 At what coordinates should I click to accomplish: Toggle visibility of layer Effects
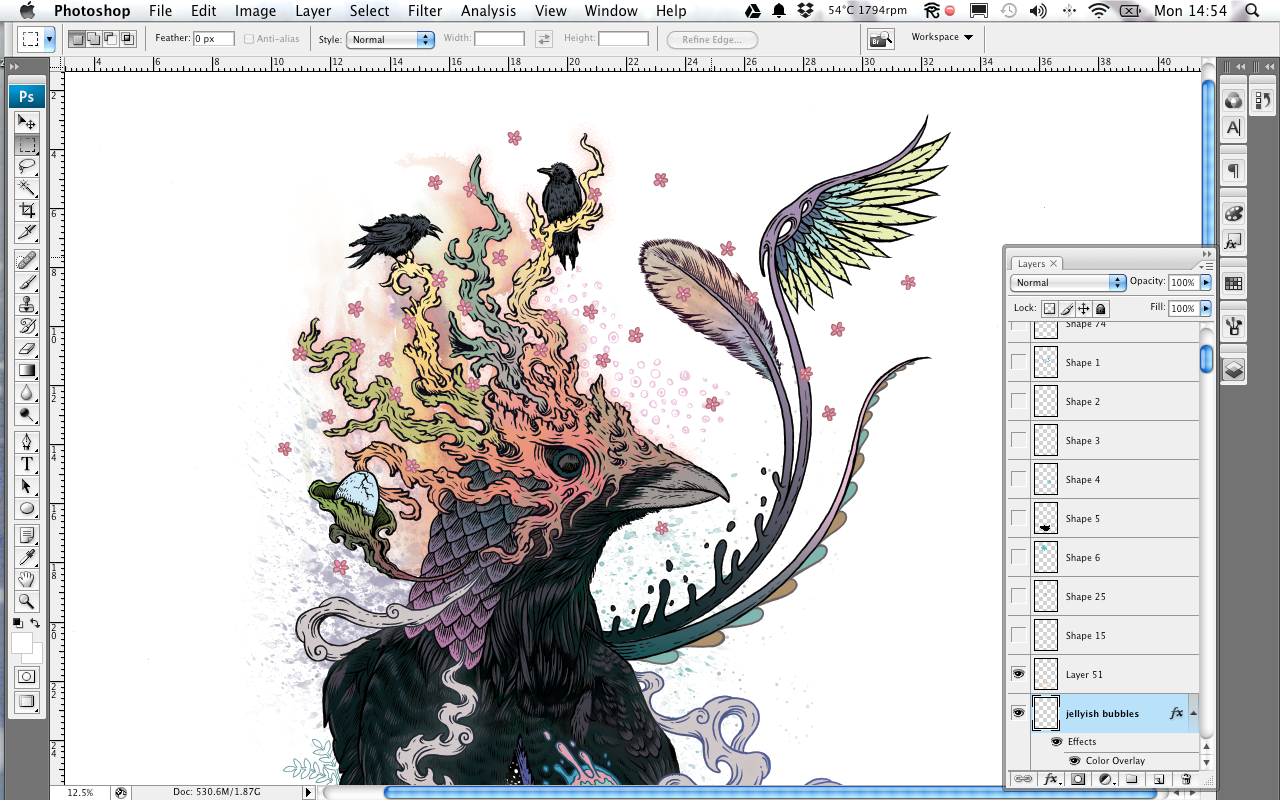tap(1056, 742)
